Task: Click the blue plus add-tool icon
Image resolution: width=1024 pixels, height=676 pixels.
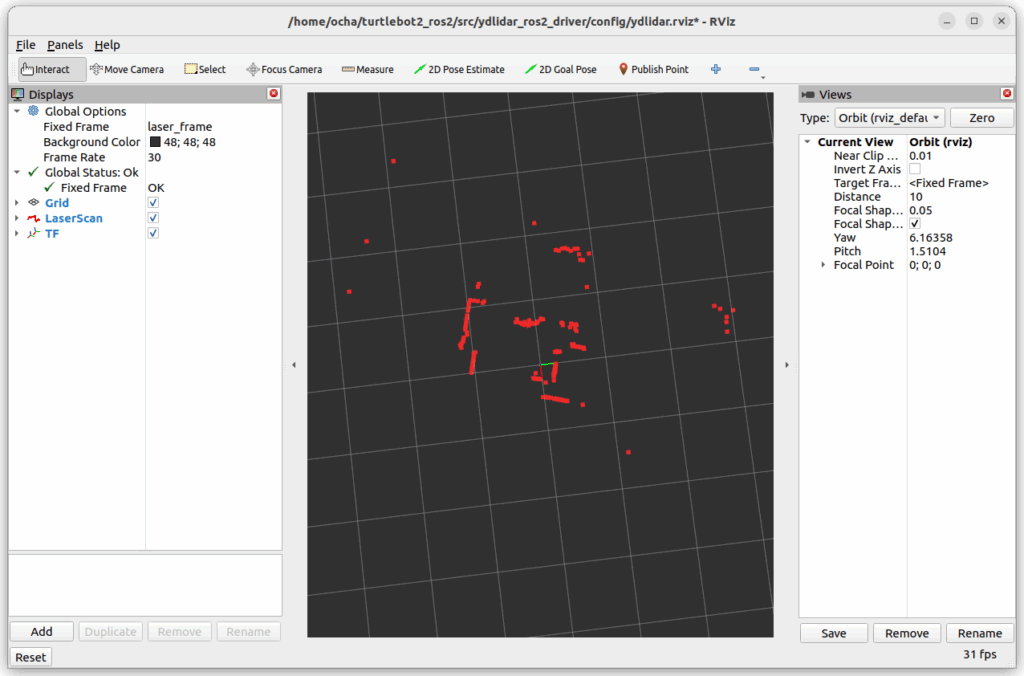Action: pyautogui.click(x=716, y=69)
